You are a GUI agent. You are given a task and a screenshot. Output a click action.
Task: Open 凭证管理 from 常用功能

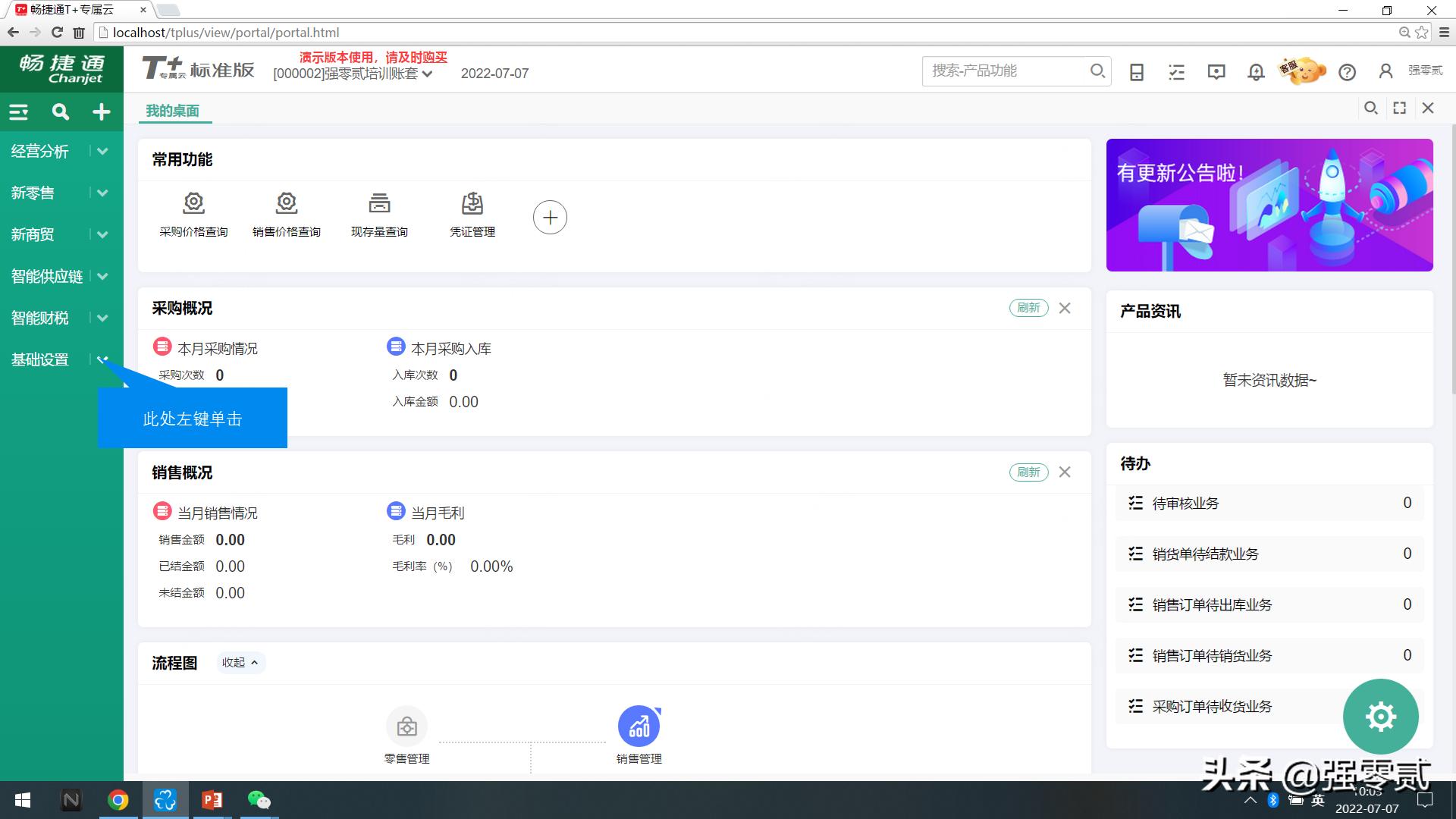pyautogui.click(x=472, y=215)
